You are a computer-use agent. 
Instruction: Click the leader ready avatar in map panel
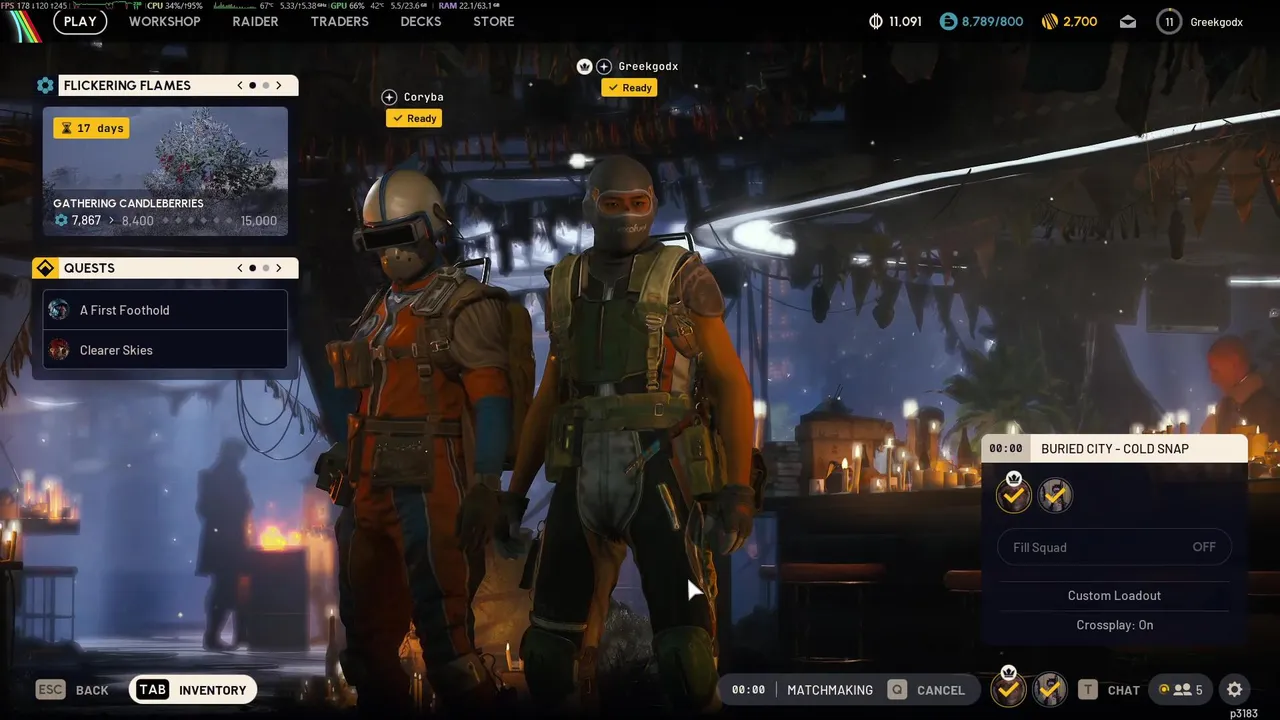[1014, 495]
